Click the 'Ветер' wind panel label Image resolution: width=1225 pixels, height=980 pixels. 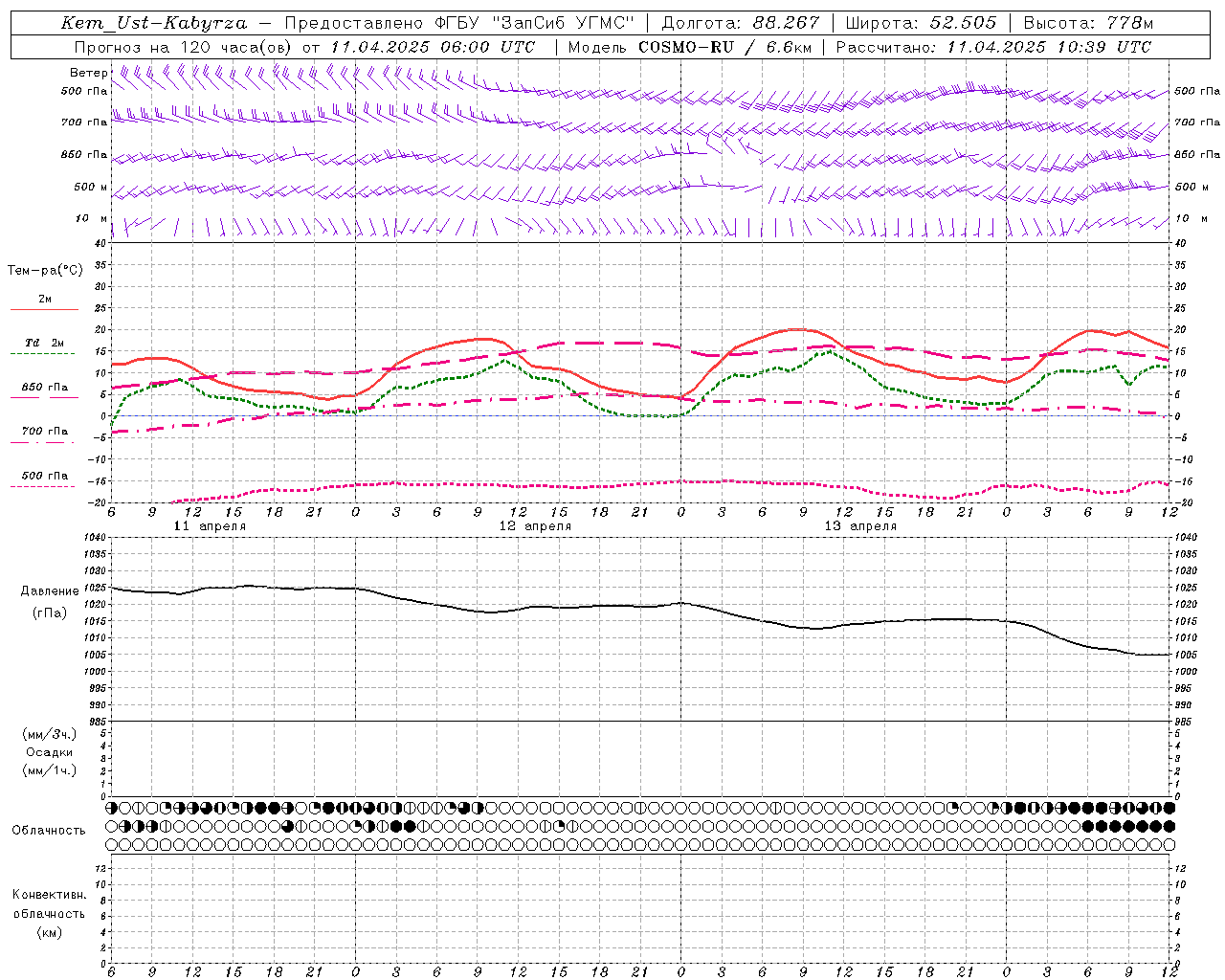(88, 73)
